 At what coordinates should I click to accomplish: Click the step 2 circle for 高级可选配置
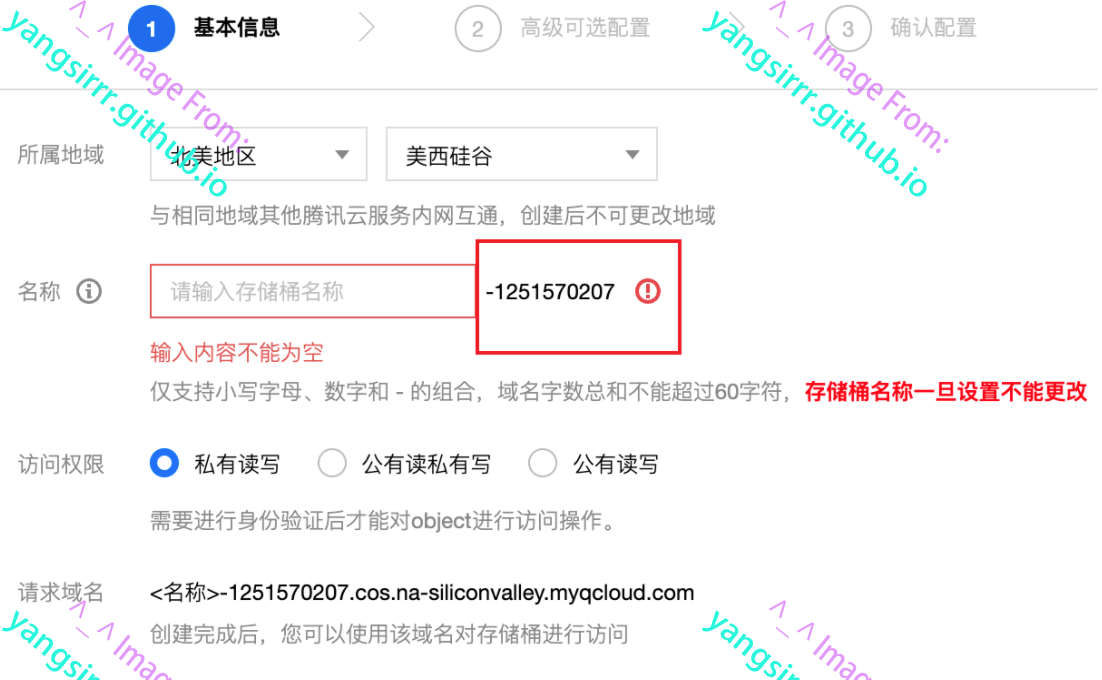[478, 29]
